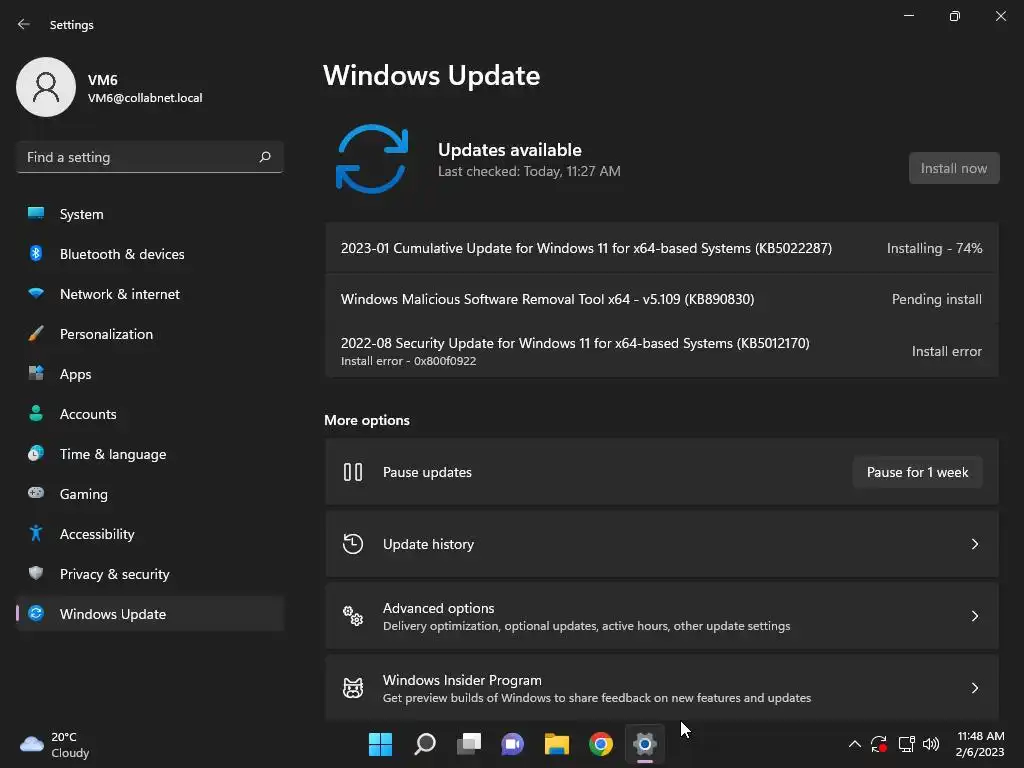
Task: Click the large blue update sync icon
Action: coord(372,159)
